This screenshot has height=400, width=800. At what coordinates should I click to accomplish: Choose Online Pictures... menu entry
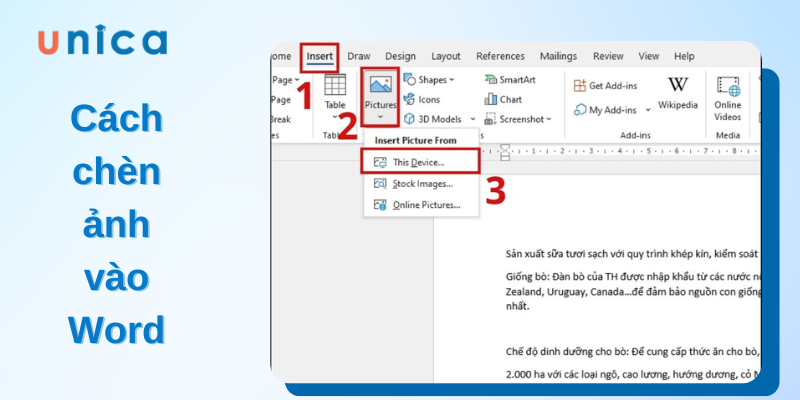[x=421, y=205]
